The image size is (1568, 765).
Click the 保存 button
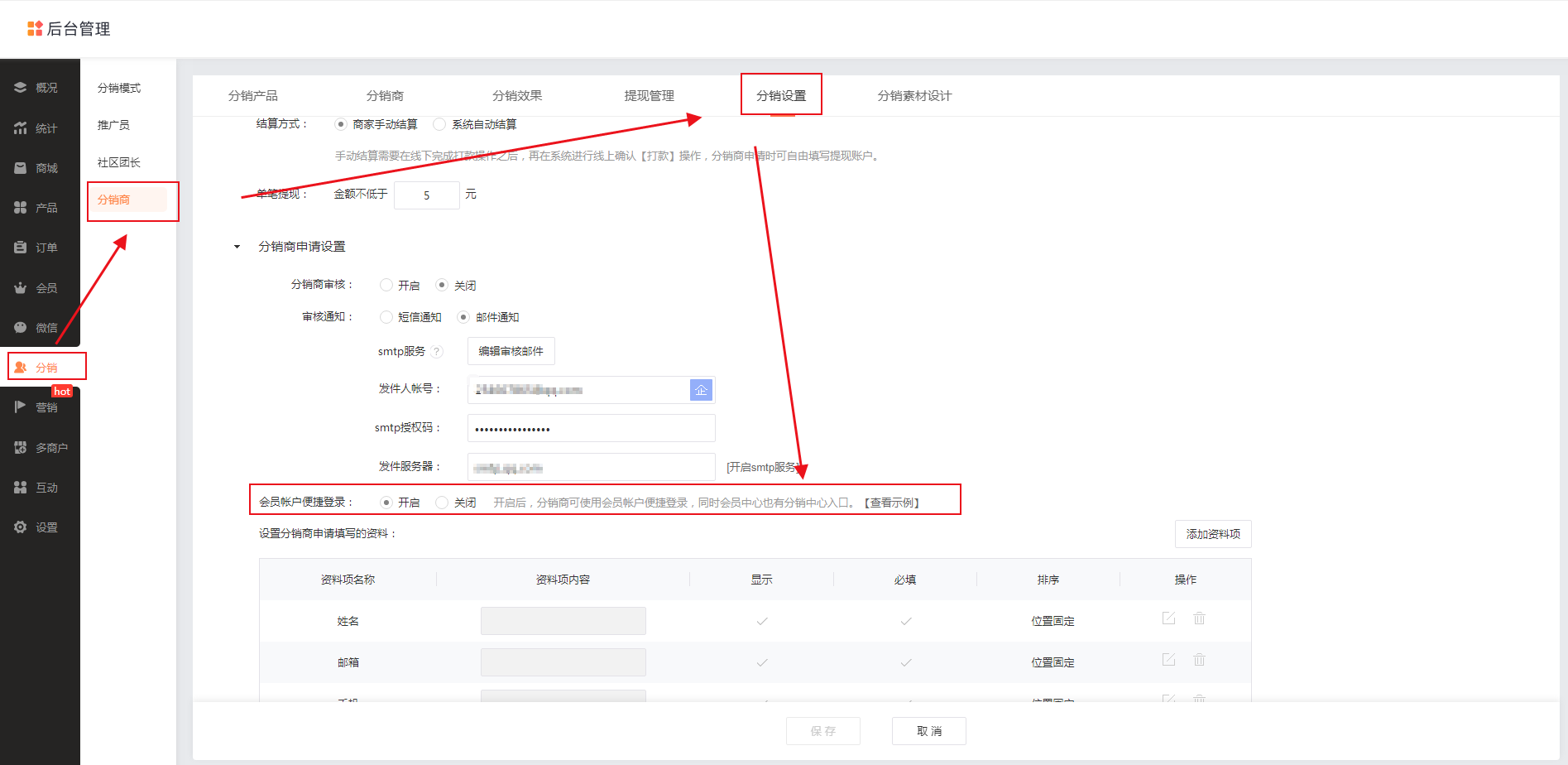pos(823,731)
